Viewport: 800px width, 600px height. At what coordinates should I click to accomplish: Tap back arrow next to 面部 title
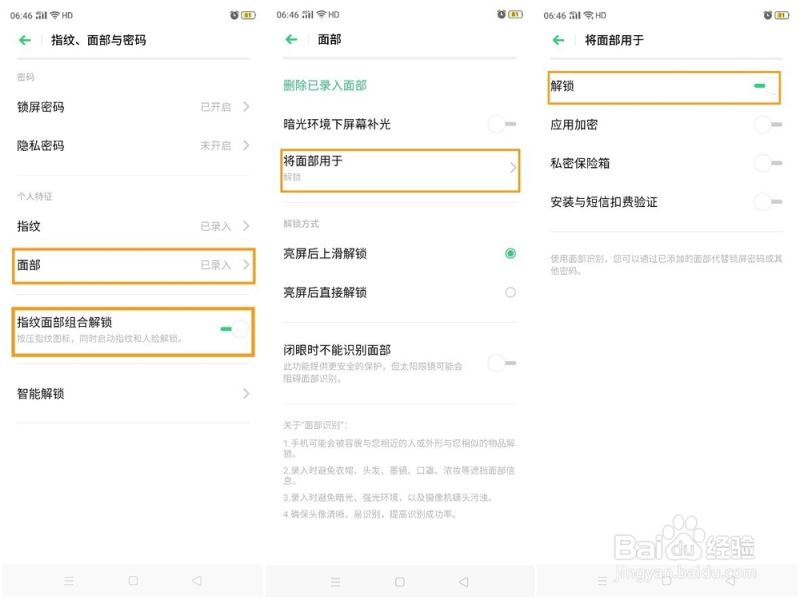click(x=291, y=39)
